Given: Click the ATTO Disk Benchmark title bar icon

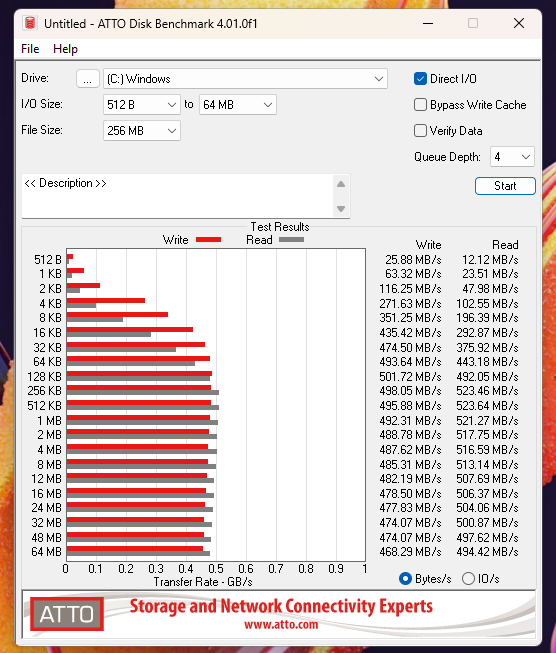Looking at the screenshot, I should click(30, 23).
